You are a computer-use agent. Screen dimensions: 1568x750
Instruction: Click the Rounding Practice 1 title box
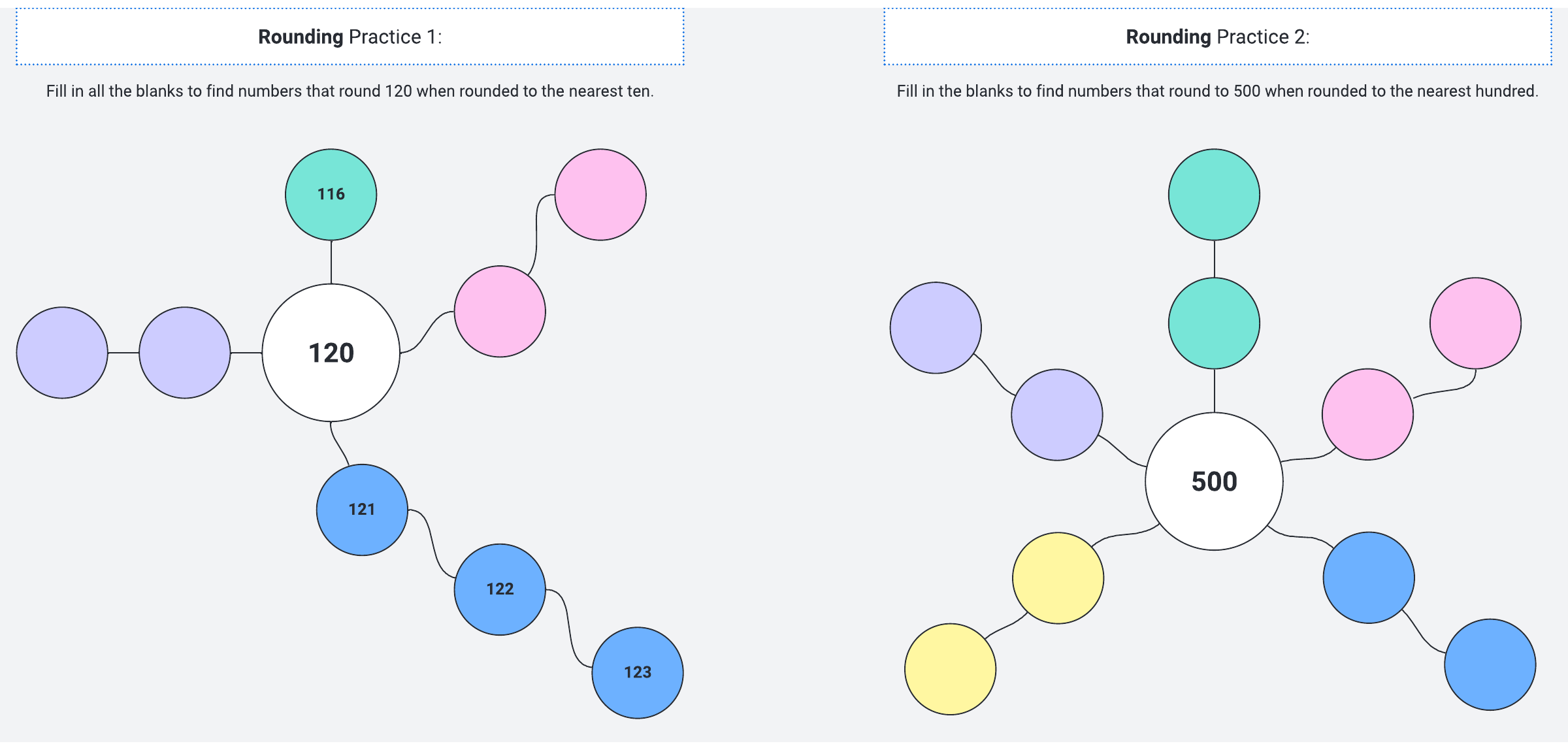(x=350, y=37)
